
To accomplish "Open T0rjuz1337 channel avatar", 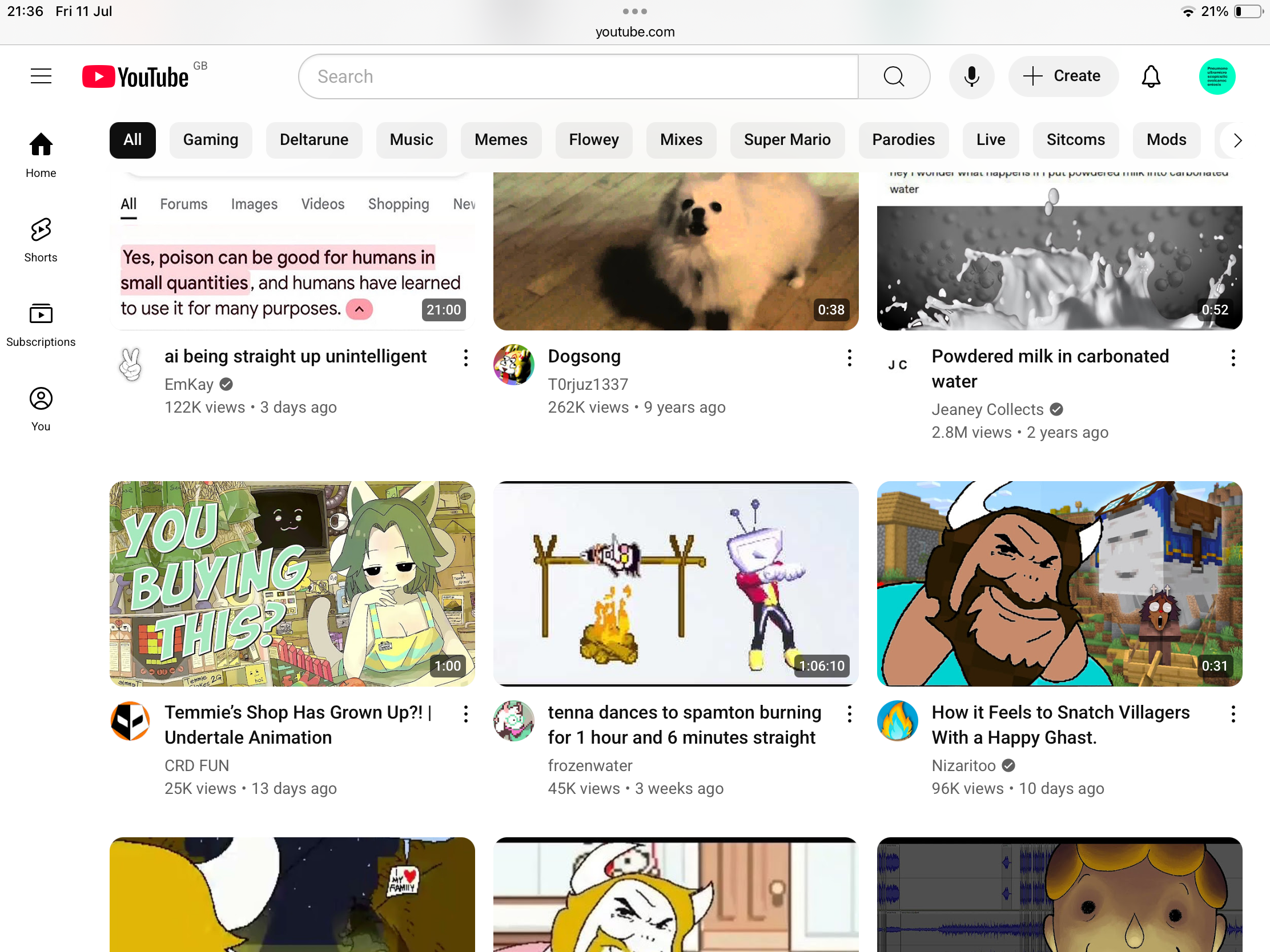I will point(514,365).
